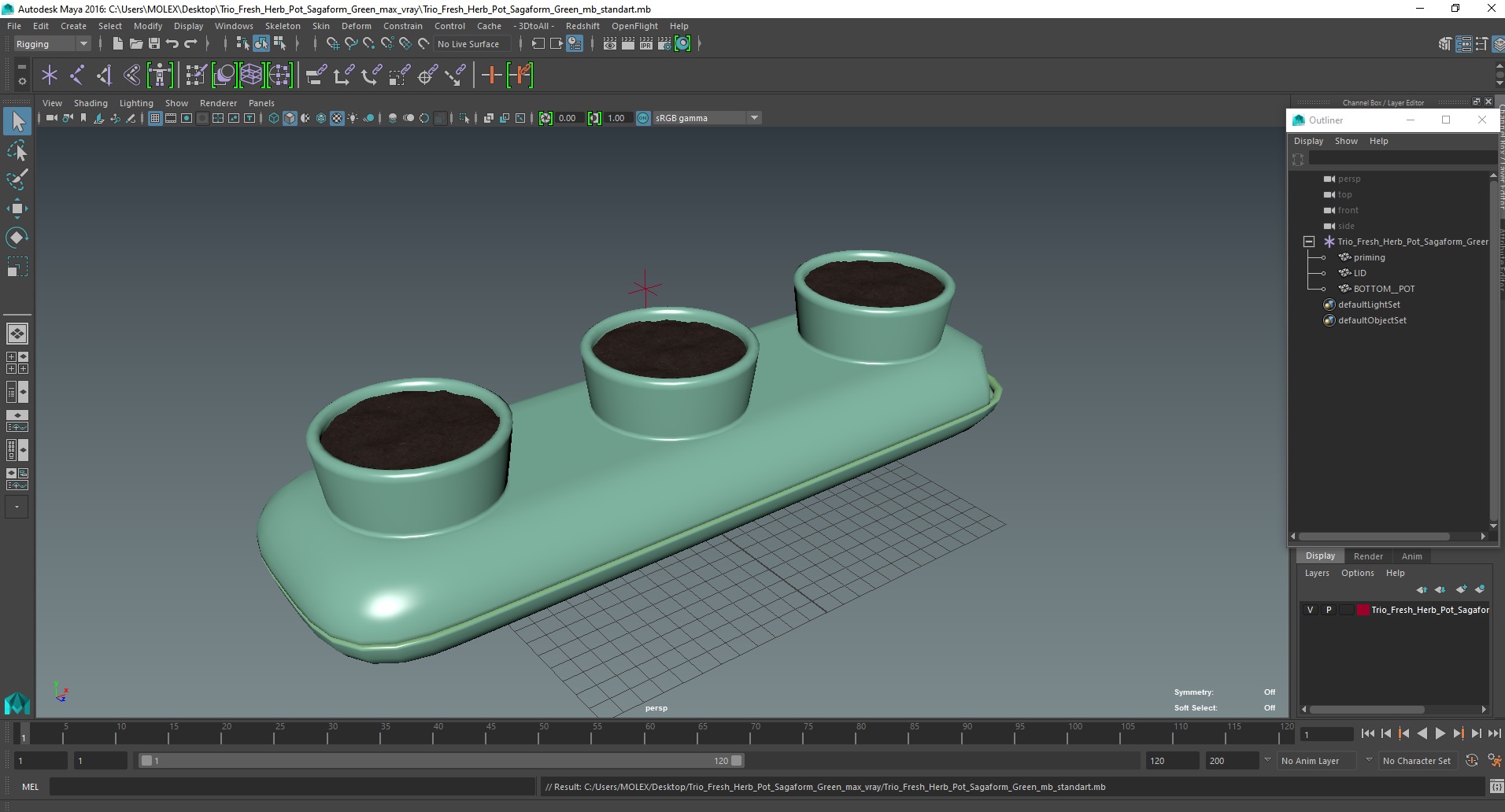Viewport: 1505px width, 812px height.
Task: Select the BOTTOM__POT node in Outliner
Action: coord(1384,289)
